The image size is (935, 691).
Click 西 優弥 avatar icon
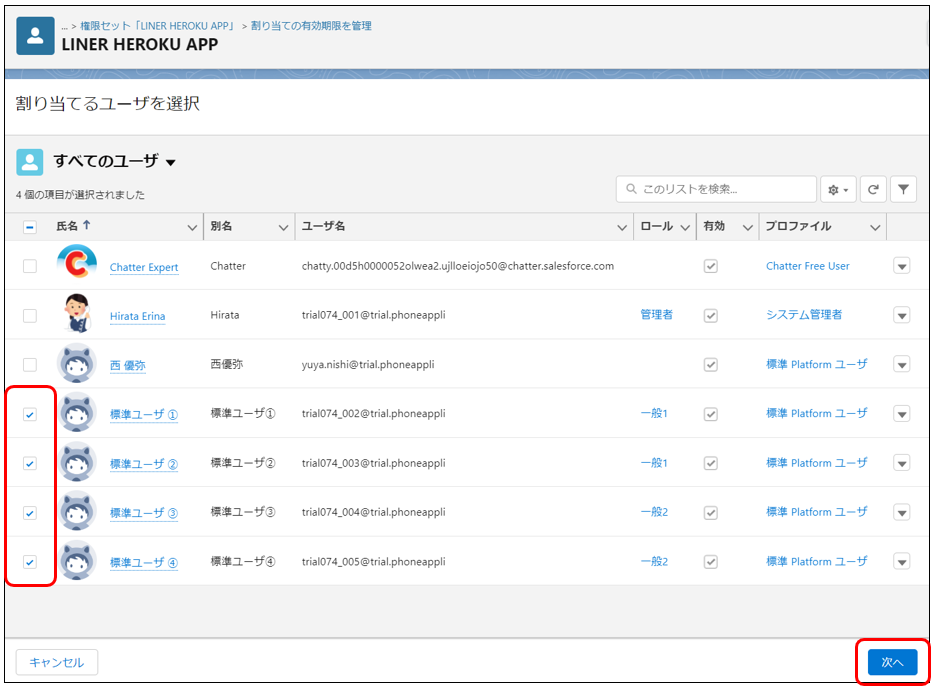coord(77,363)
